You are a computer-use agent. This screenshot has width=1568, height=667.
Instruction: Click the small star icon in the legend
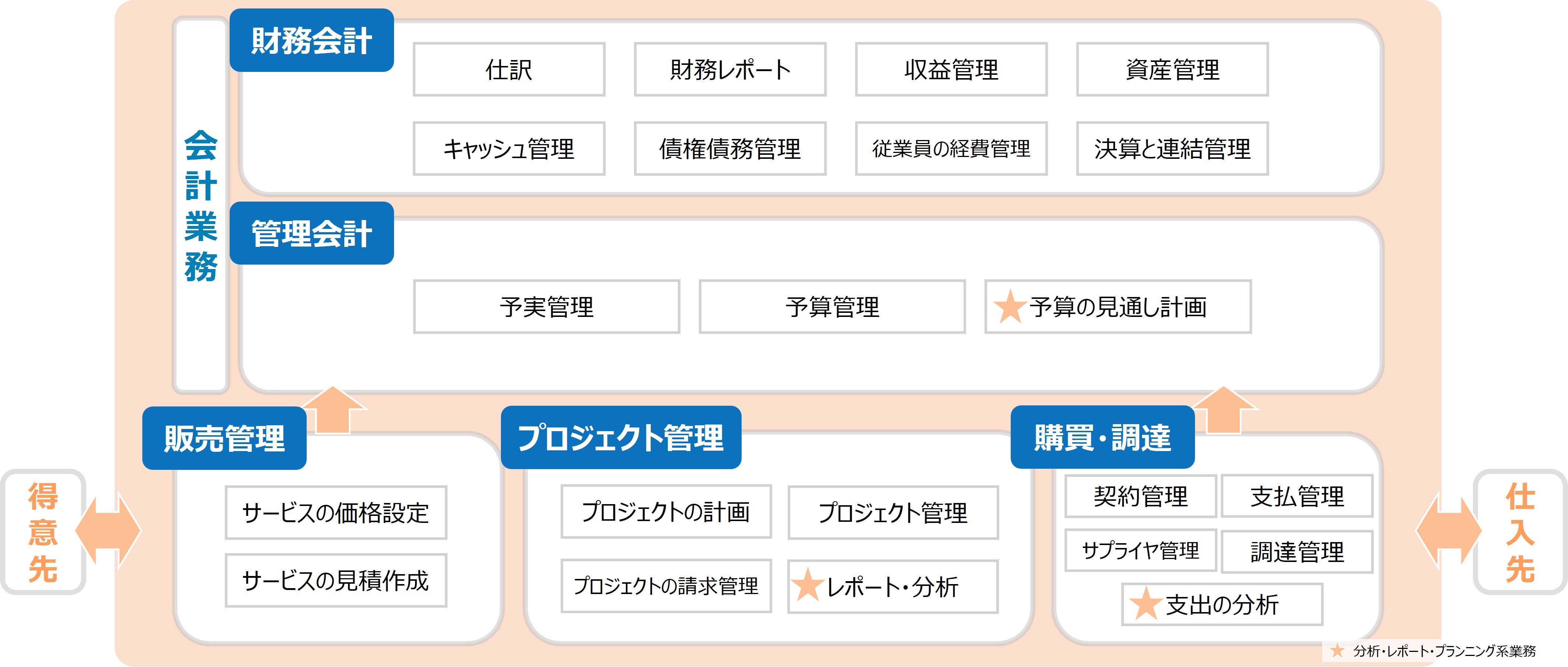click(x=1337, y=650)
